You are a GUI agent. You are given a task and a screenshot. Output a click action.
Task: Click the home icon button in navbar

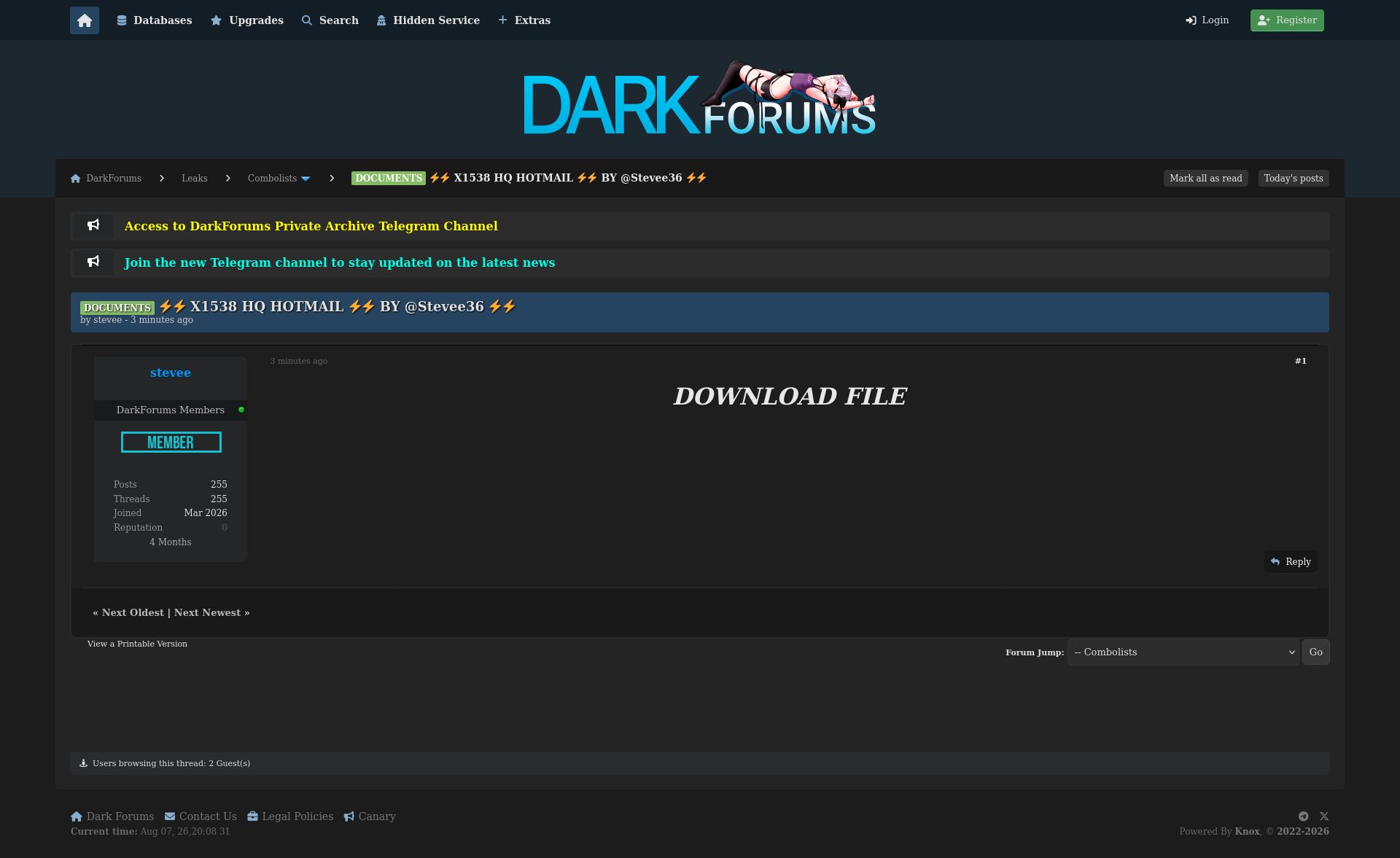(x=85, y=20)
